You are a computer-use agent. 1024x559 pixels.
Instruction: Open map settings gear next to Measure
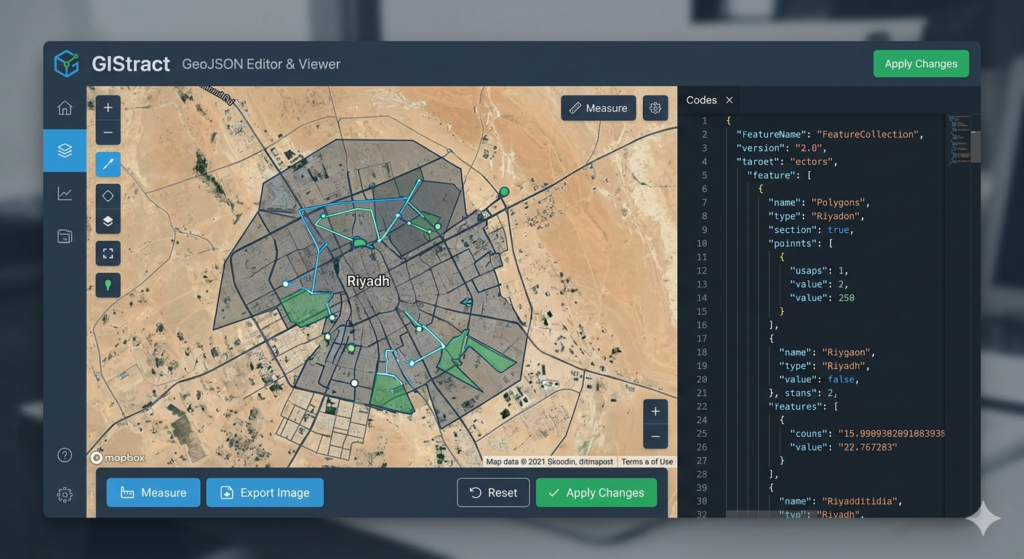point(655,108)
